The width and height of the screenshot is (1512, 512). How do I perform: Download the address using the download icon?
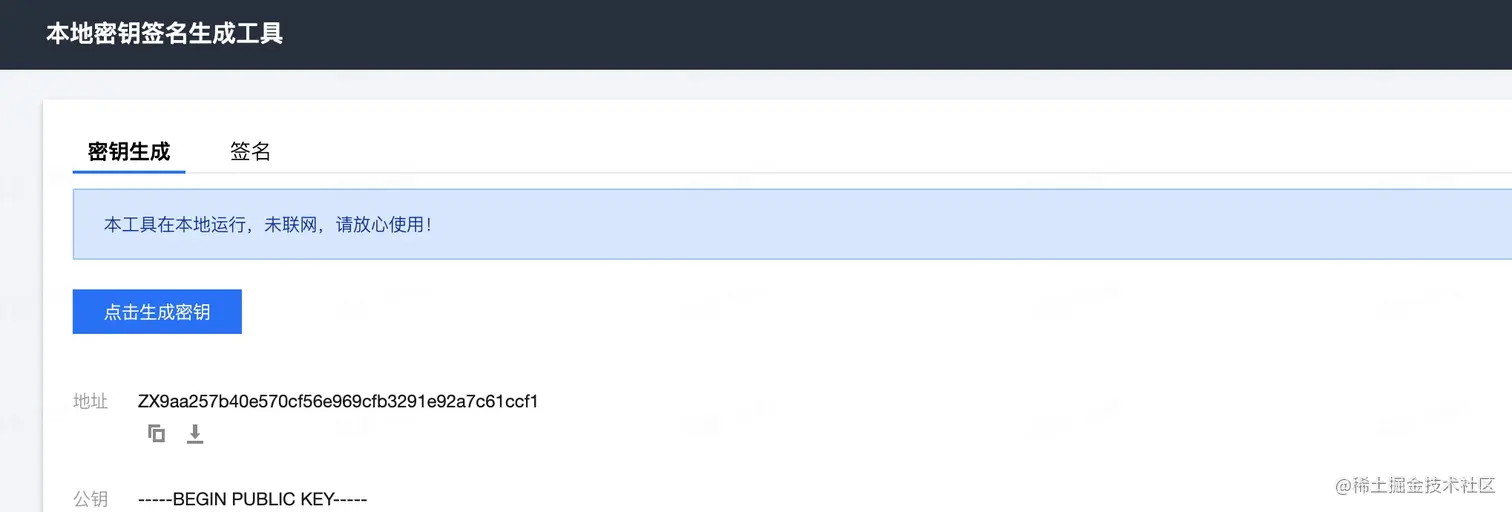coord(195,434)
